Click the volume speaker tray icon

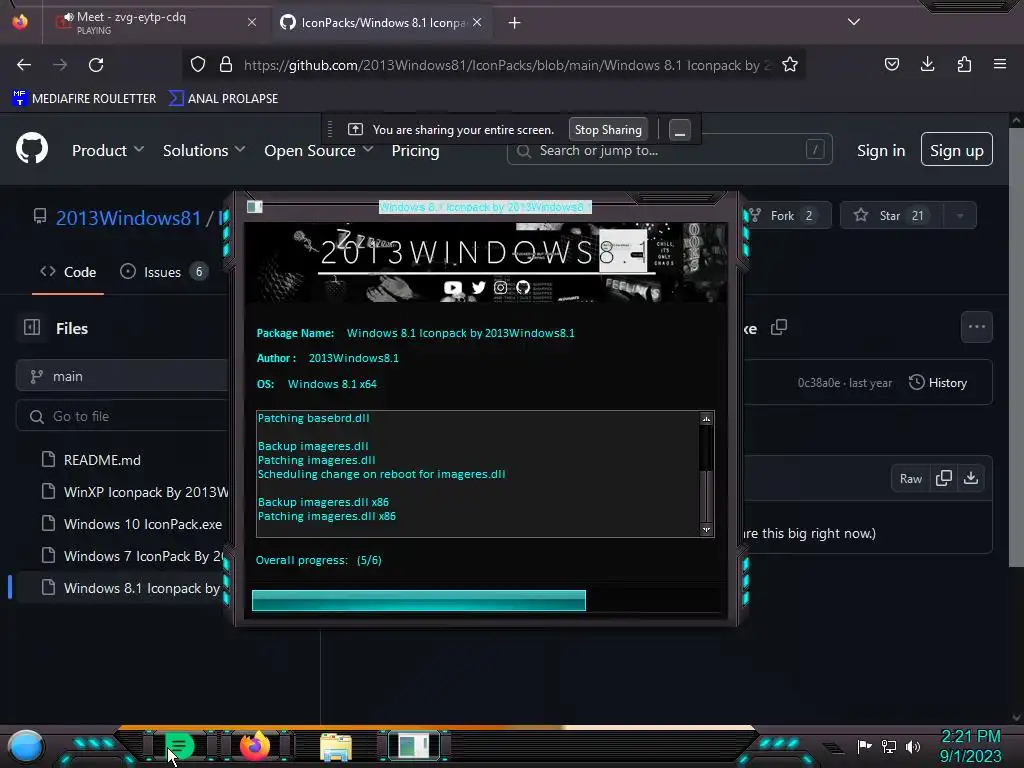tap(913, 746)
